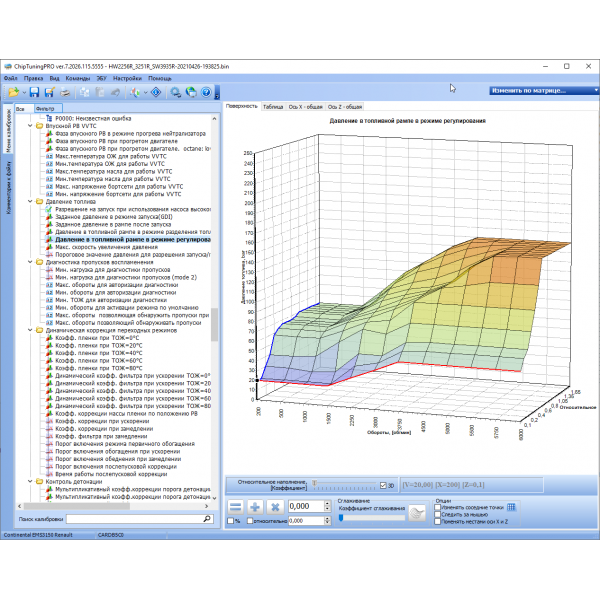Image resolution: width=600 pixels, height=600 pixels.
Task: Click the Print toolbar icon
Action: [x=65, y=91]
